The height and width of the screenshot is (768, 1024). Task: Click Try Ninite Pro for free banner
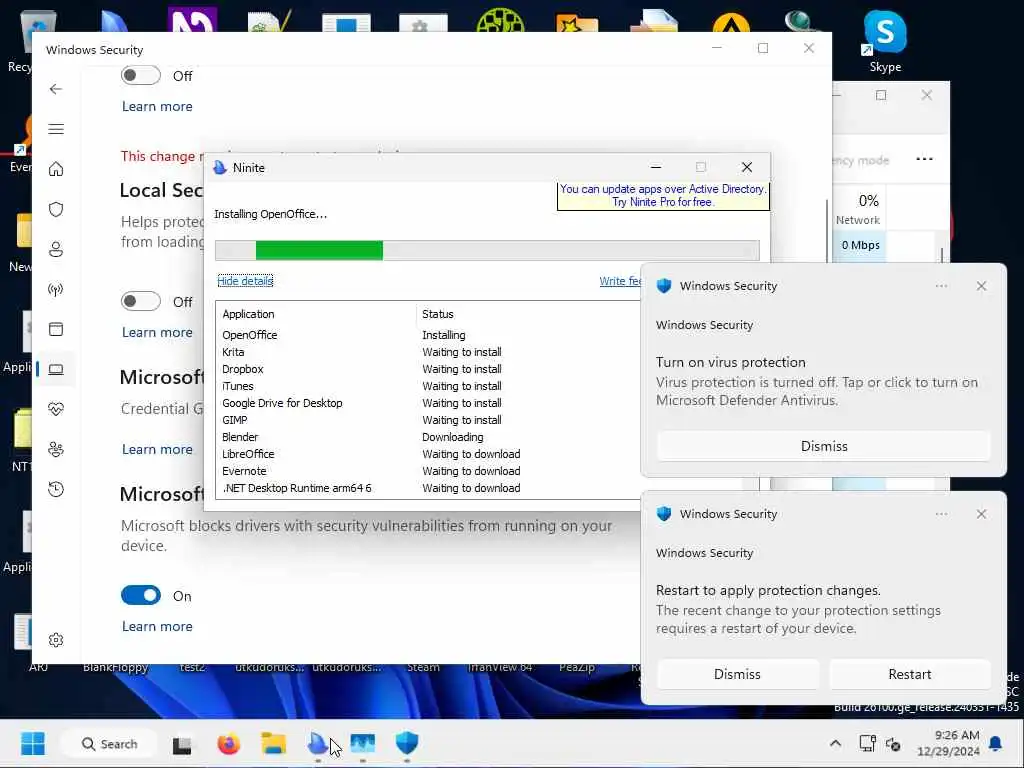click(663, 195)
